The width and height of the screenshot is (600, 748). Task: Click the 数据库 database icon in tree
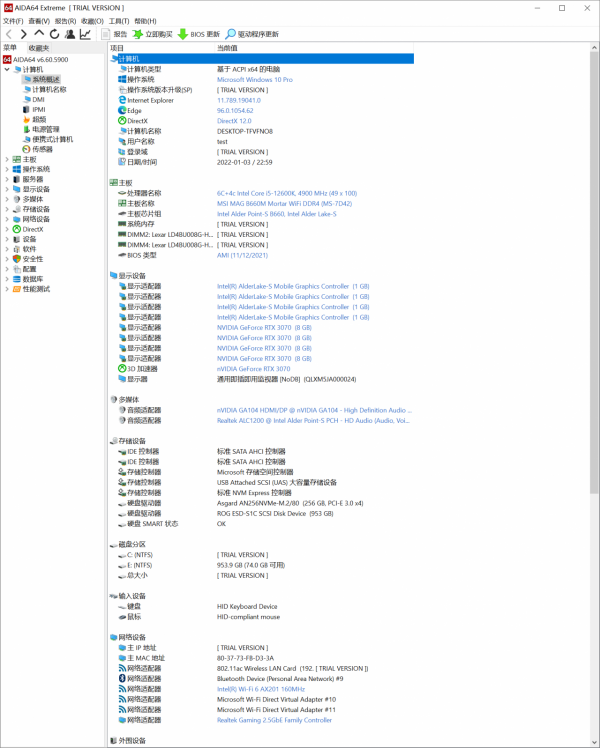[17, 279]
